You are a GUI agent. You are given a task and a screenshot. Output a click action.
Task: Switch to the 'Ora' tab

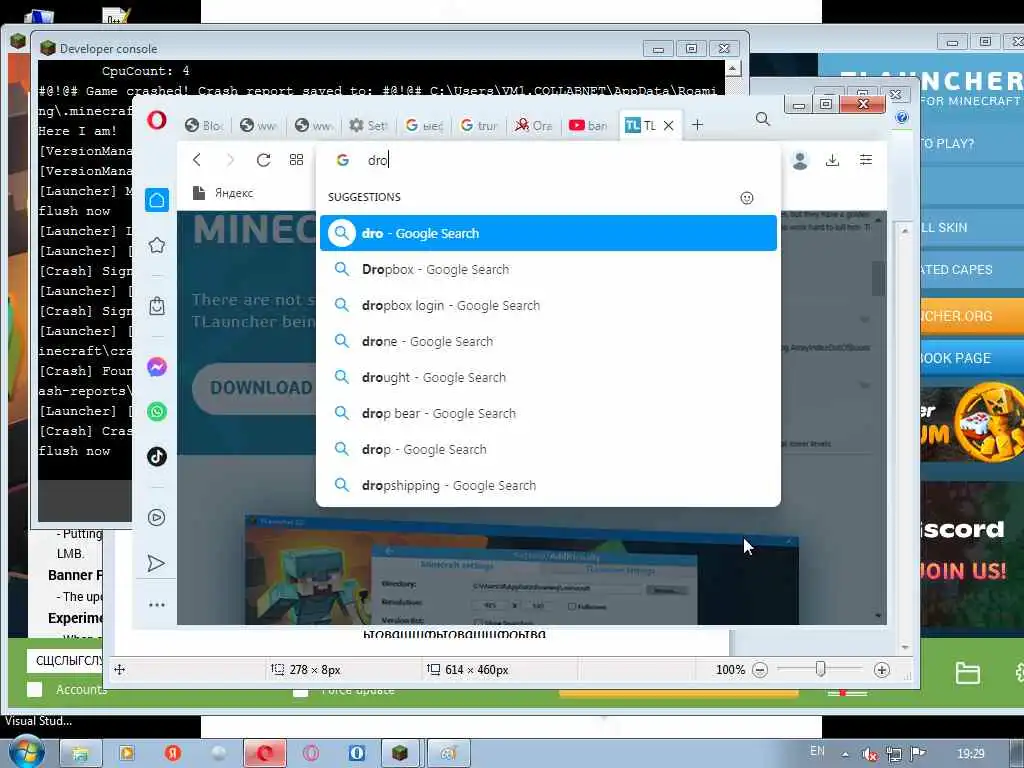click(533, 125)
